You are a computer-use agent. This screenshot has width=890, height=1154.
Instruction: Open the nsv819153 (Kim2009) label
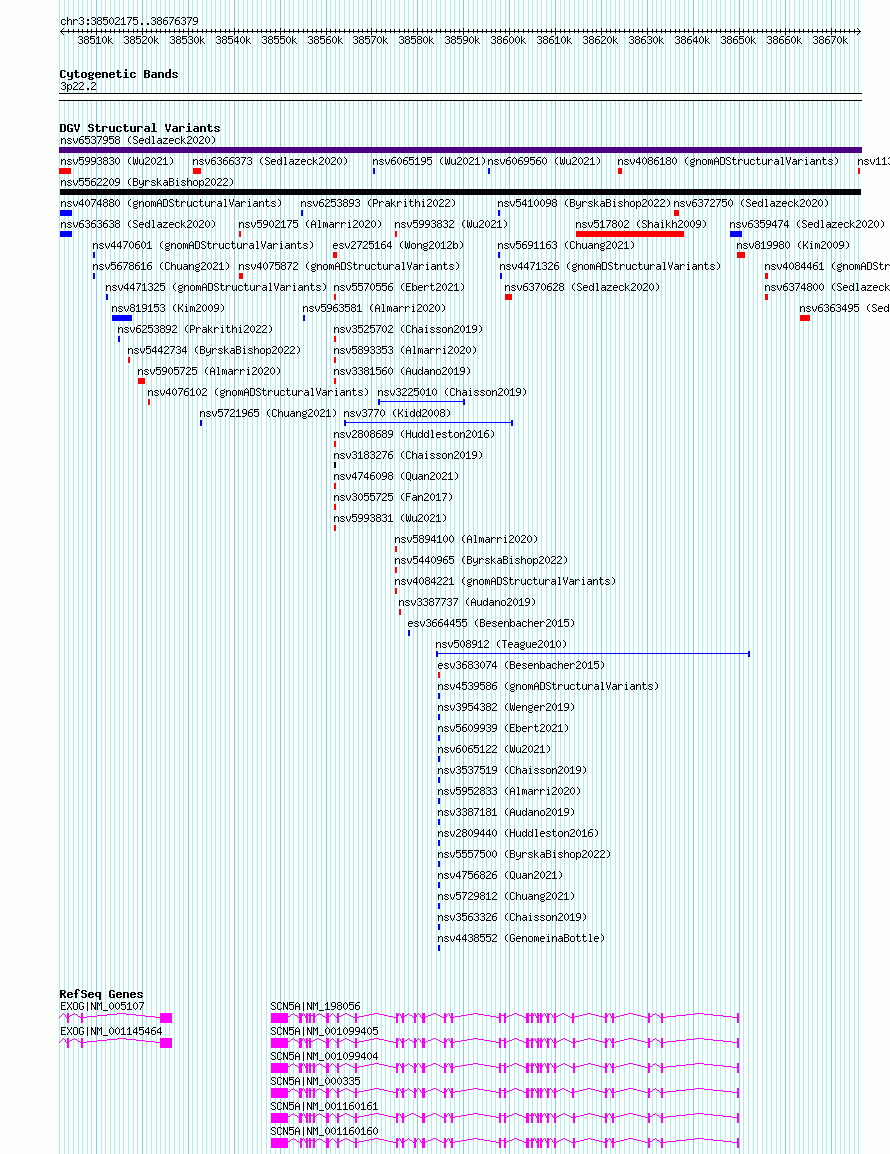(168, 308)
